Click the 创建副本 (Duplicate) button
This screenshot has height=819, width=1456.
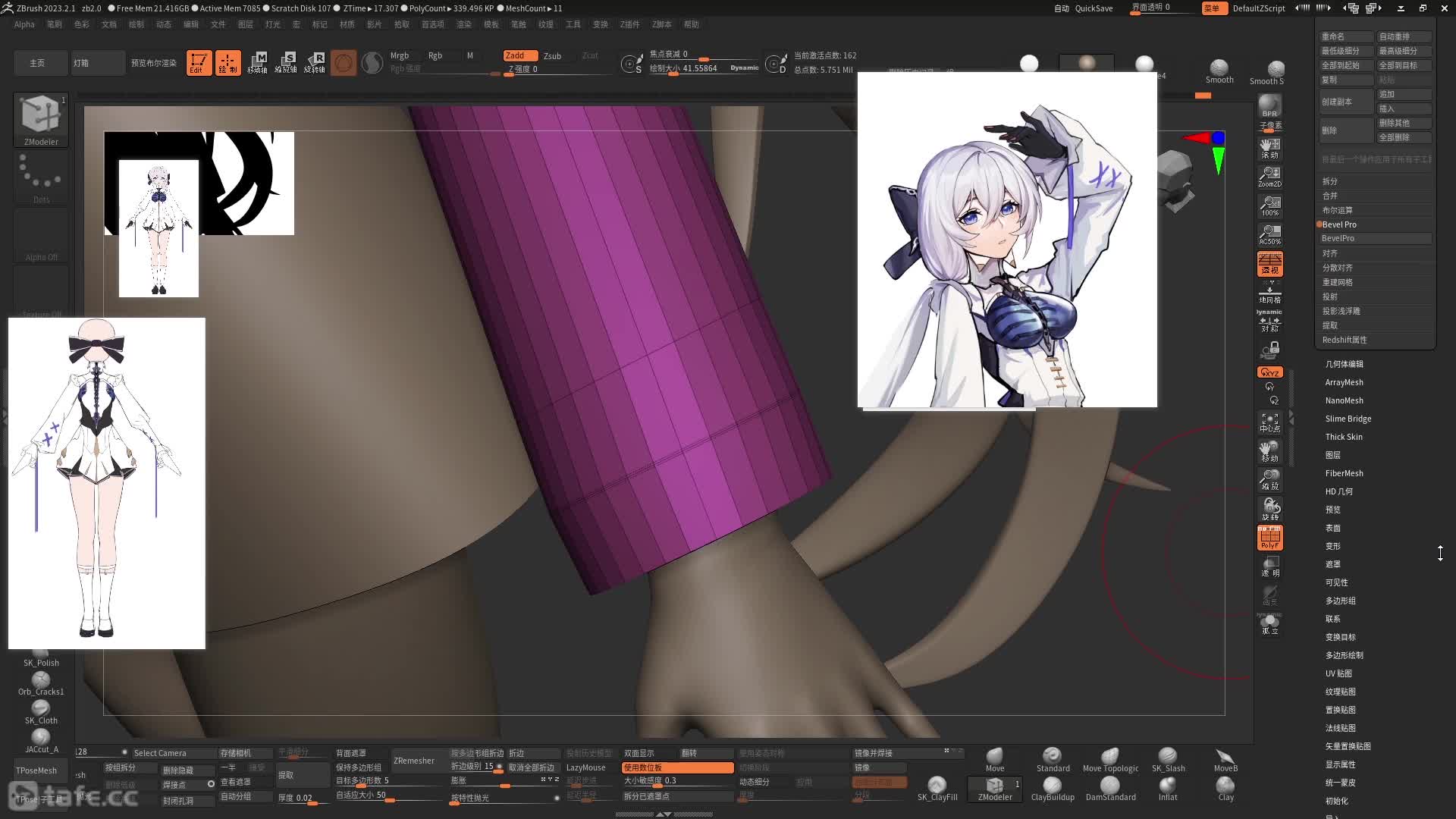[x=1346, y=102]
